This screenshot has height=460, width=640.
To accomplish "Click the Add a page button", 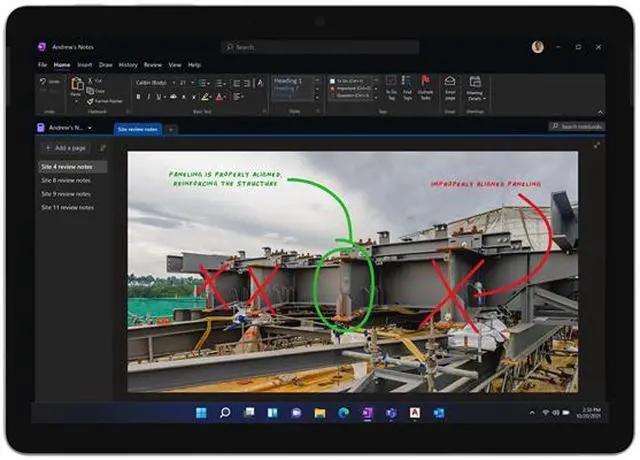I will pos(68,148).
